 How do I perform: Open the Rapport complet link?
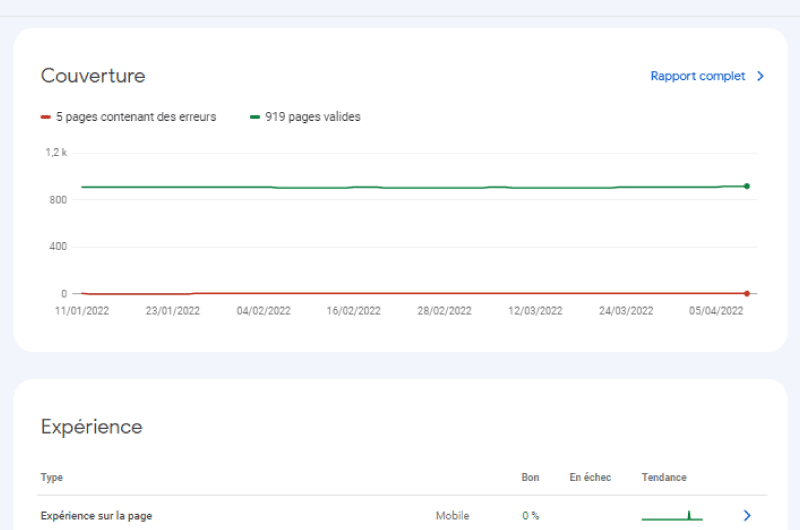click(697, 76)
